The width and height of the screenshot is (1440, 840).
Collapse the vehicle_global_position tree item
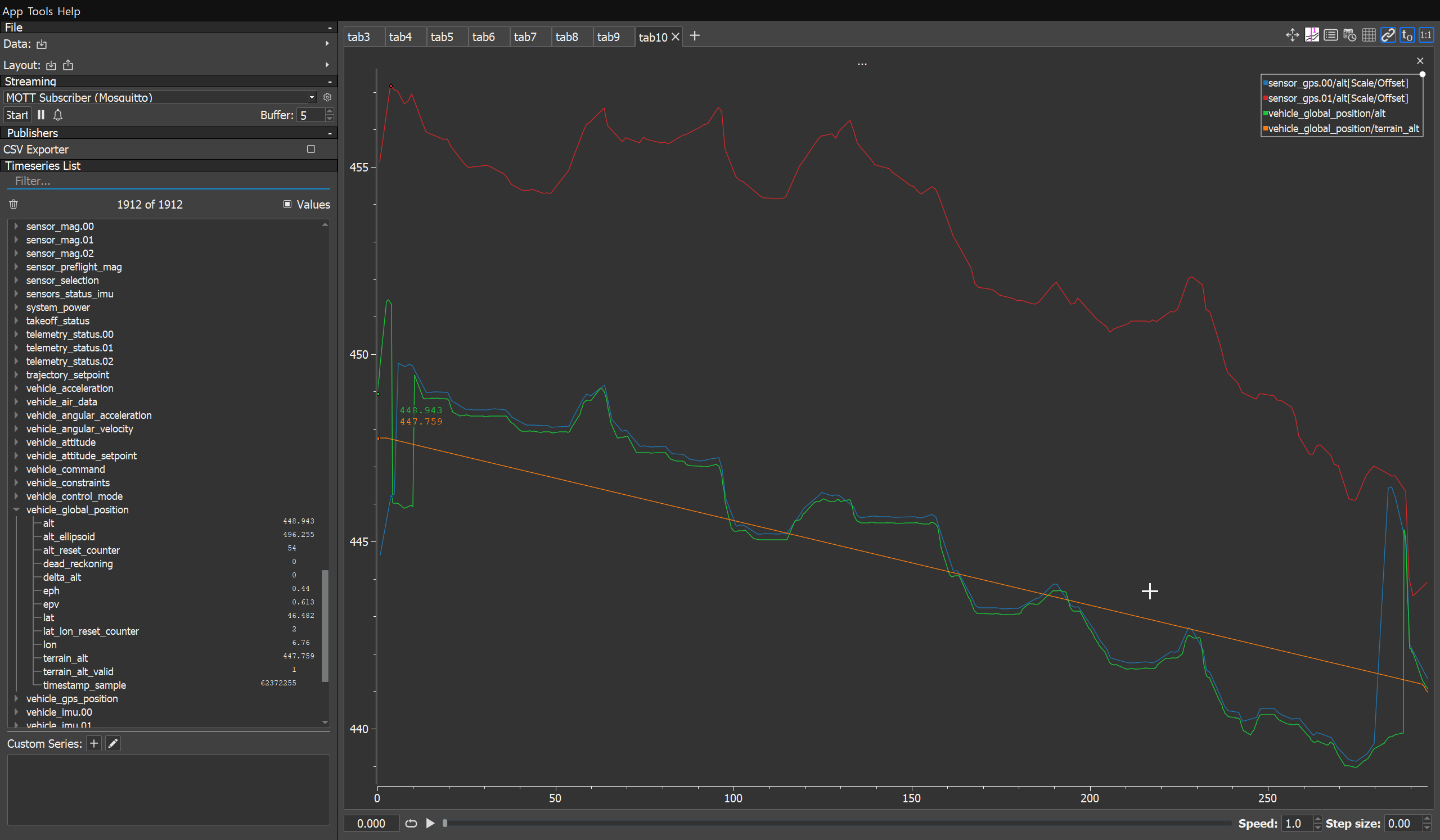(16, 510)
